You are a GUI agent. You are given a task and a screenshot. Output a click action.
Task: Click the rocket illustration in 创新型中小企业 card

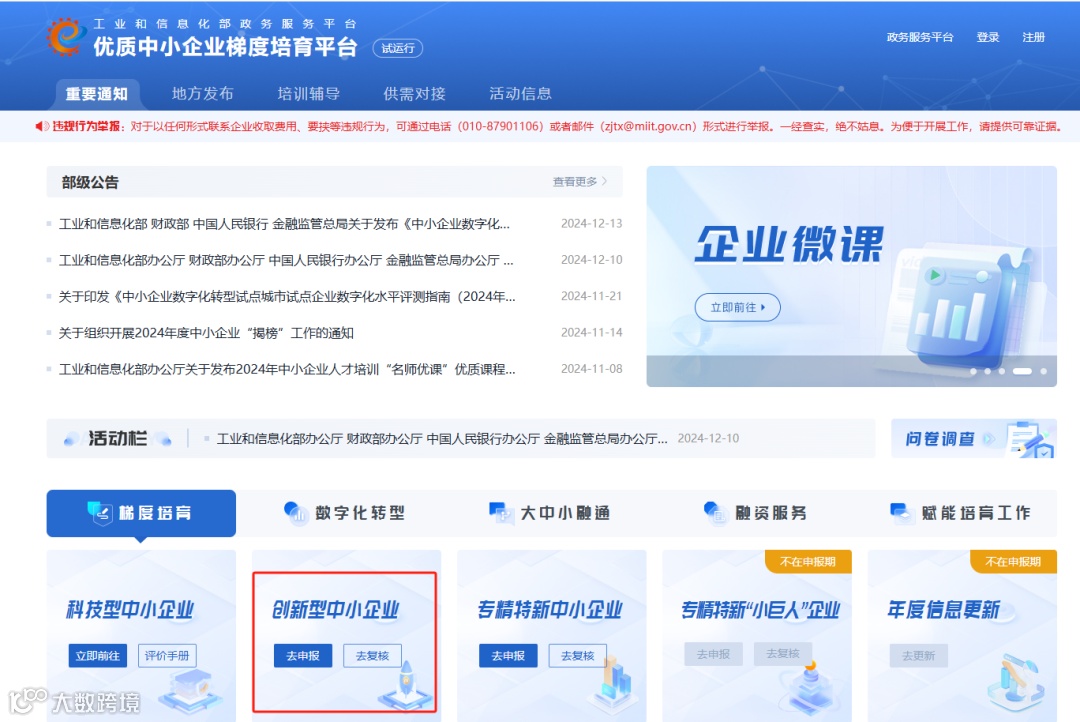(406, 684)
